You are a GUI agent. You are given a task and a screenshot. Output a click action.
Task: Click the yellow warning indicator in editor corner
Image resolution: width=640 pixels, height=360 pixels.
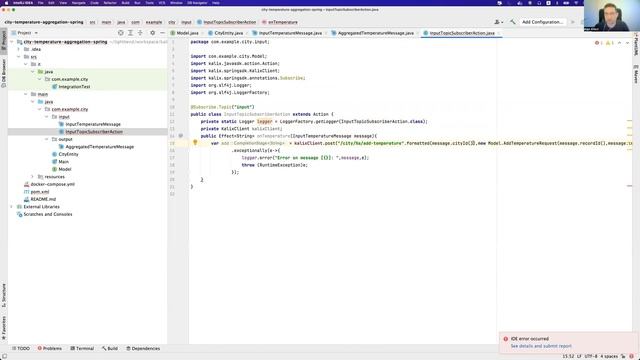(x=610, y=43)
